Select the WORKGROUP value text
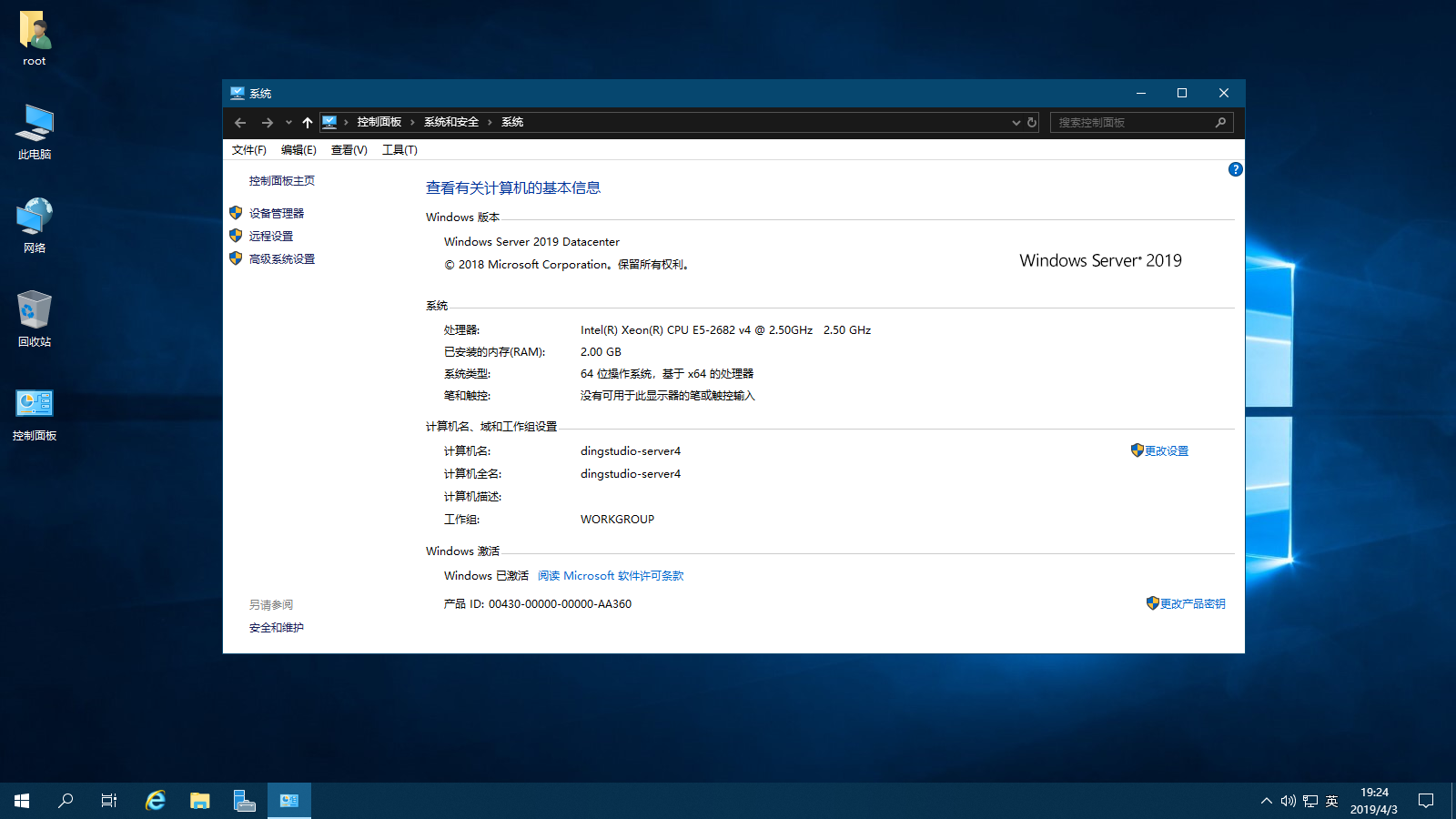This screenshot has width=1456, height=819. [x=617, y=520]
